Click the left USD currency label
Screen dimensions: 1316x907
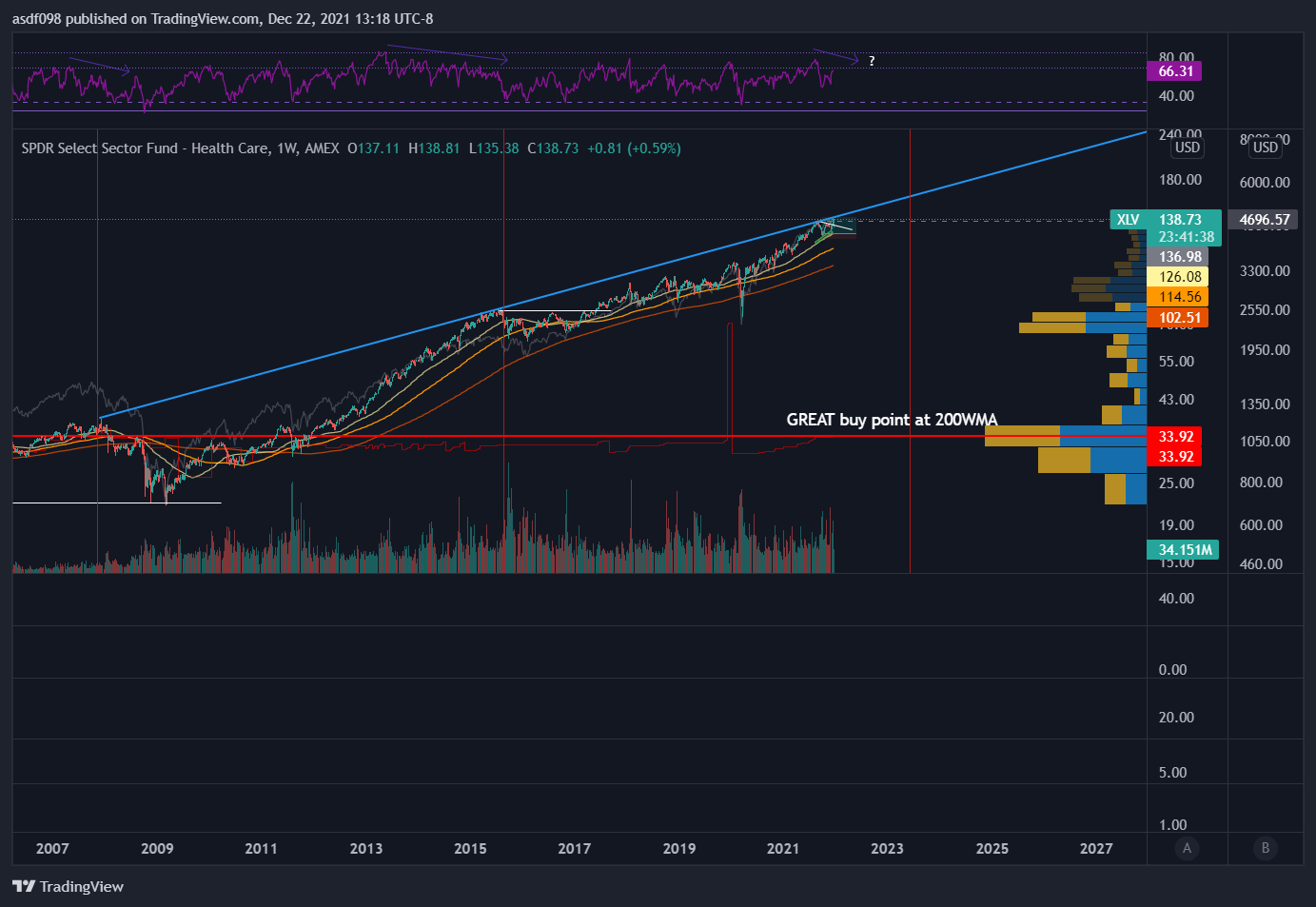point(1187,148)
